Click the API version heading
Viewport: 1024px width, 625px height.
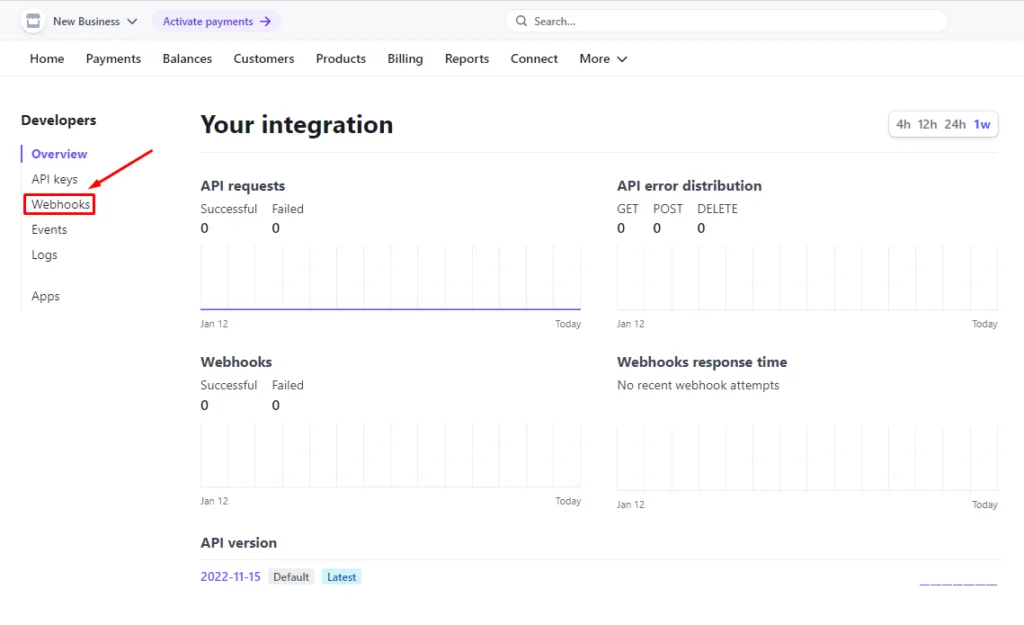[x=238, y=543]
